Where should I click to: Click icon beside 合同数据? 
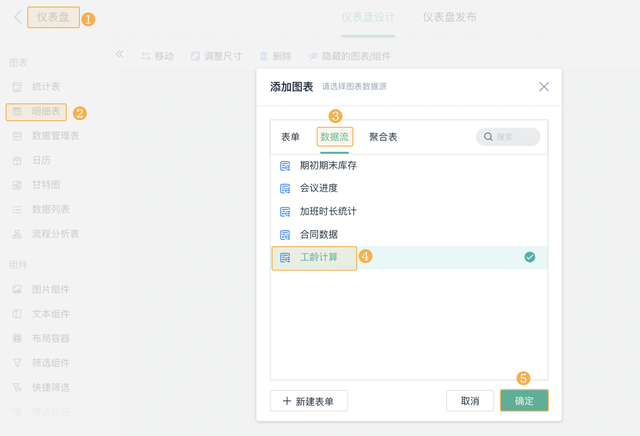coord(285,235)
